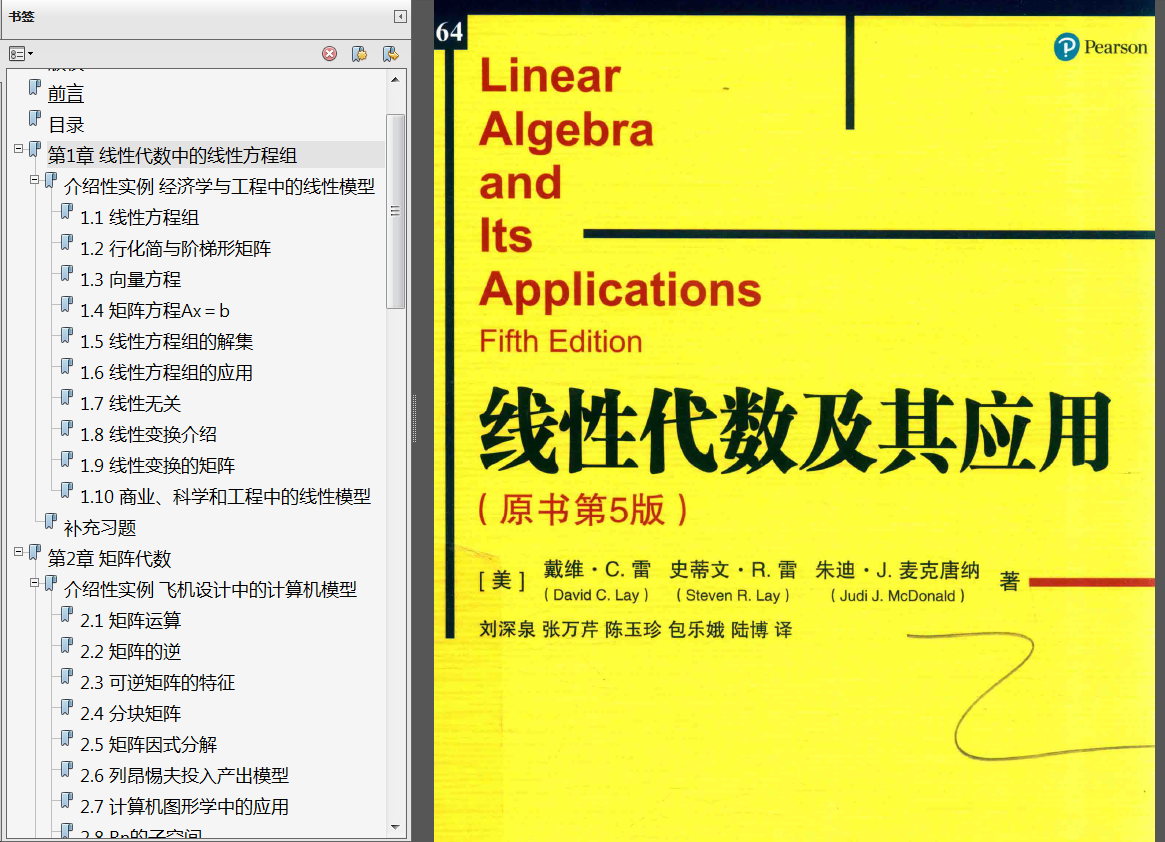1165x842 pixels.
Task: Open 1.6 线性方程组的应用
Action: (166, 372)
